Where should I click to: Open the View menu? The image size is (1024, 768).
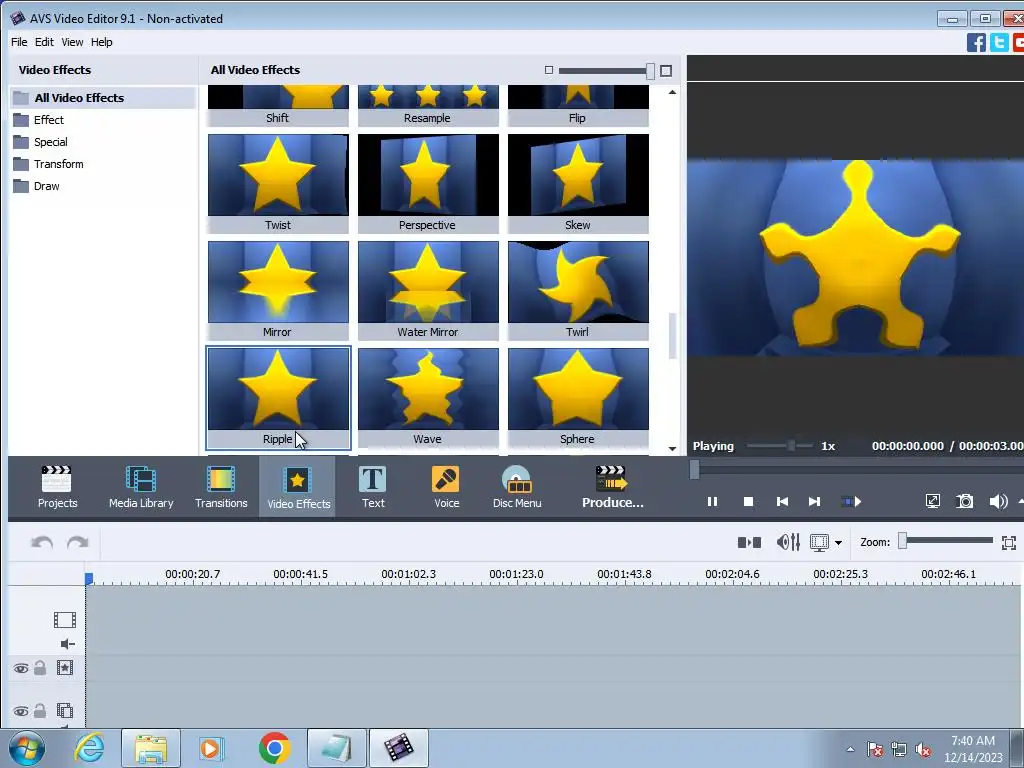[72, 42]
